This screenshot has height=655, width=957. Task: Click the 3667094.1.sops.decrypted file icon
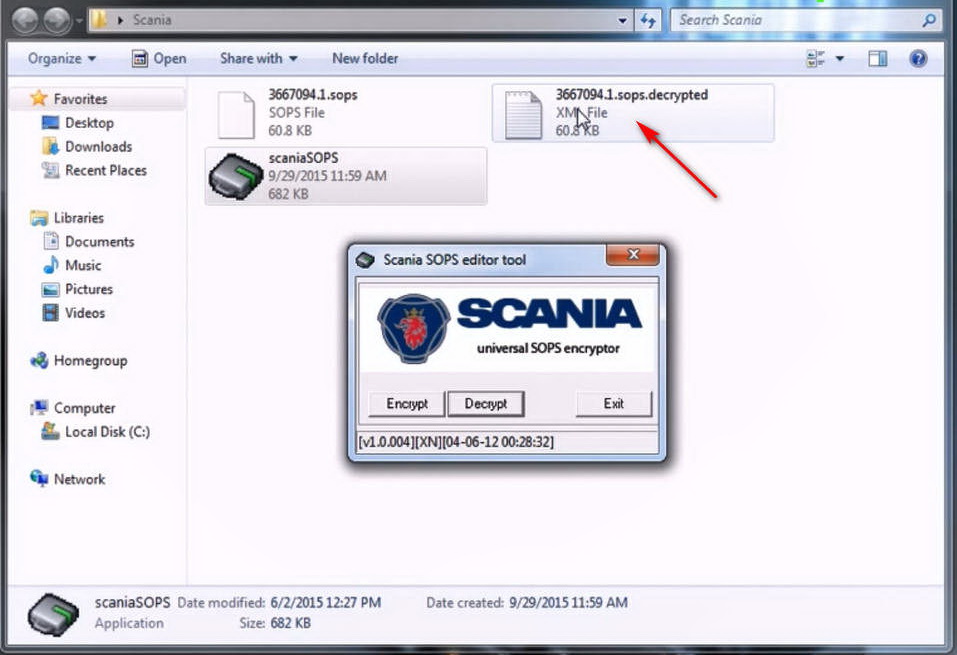click(x=523, y=114)
